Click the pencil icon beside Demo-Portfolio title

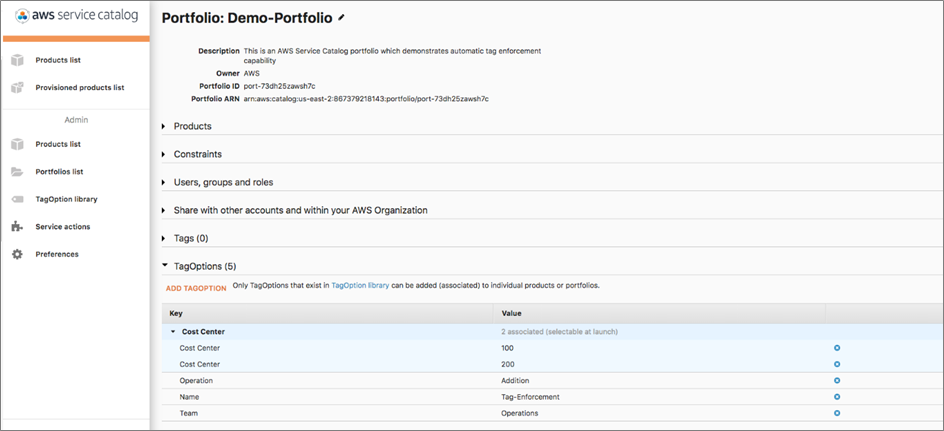[341, 18]
